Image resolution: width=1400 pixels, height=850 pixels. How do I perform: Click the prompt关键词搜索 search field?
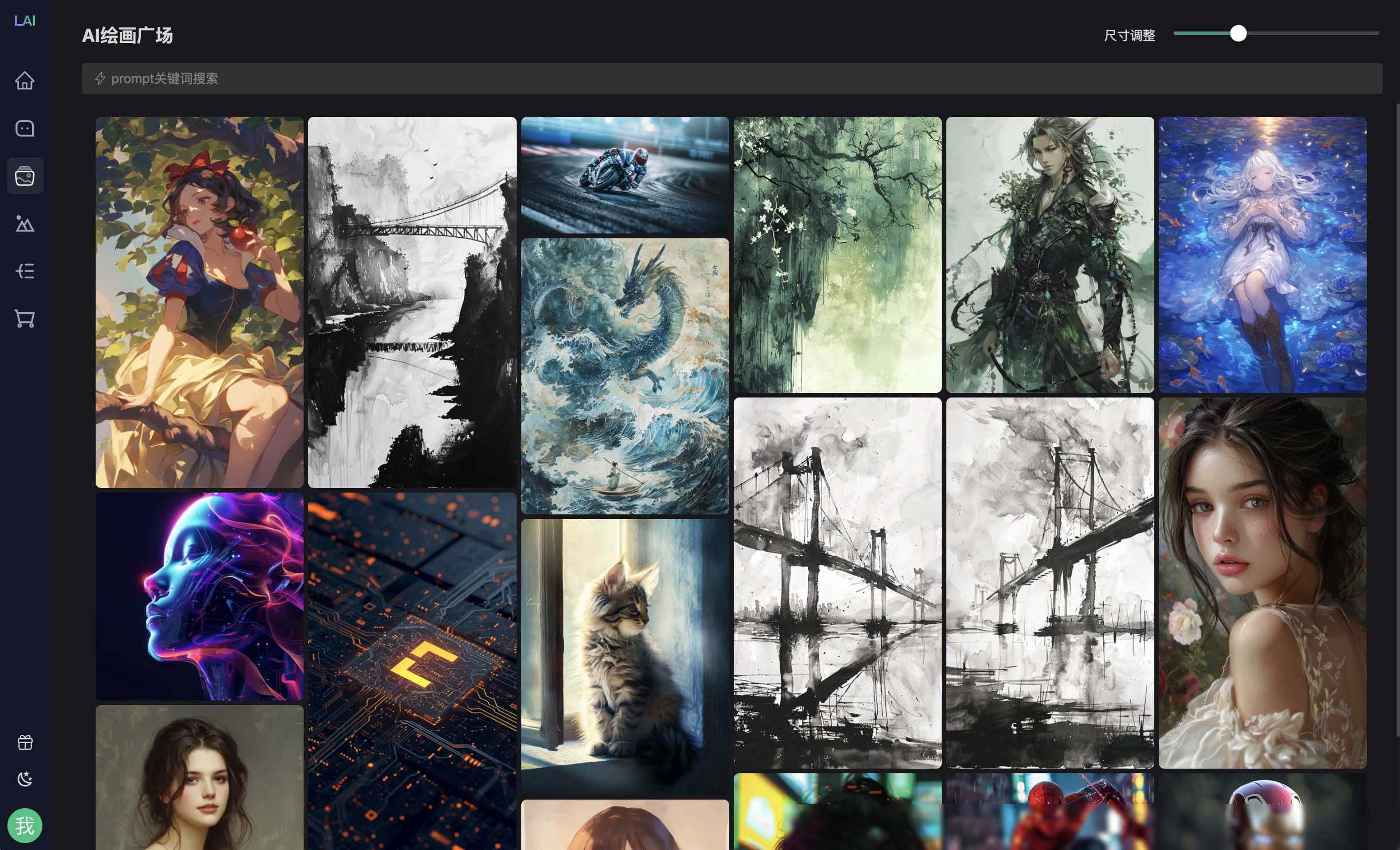[x=732, y=78]
